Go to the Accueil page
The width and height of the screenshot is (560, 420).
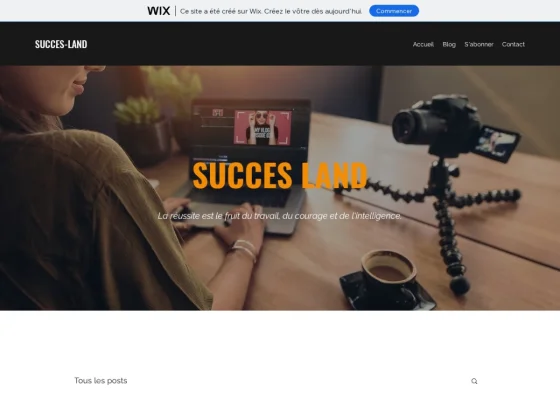[423, 44]
